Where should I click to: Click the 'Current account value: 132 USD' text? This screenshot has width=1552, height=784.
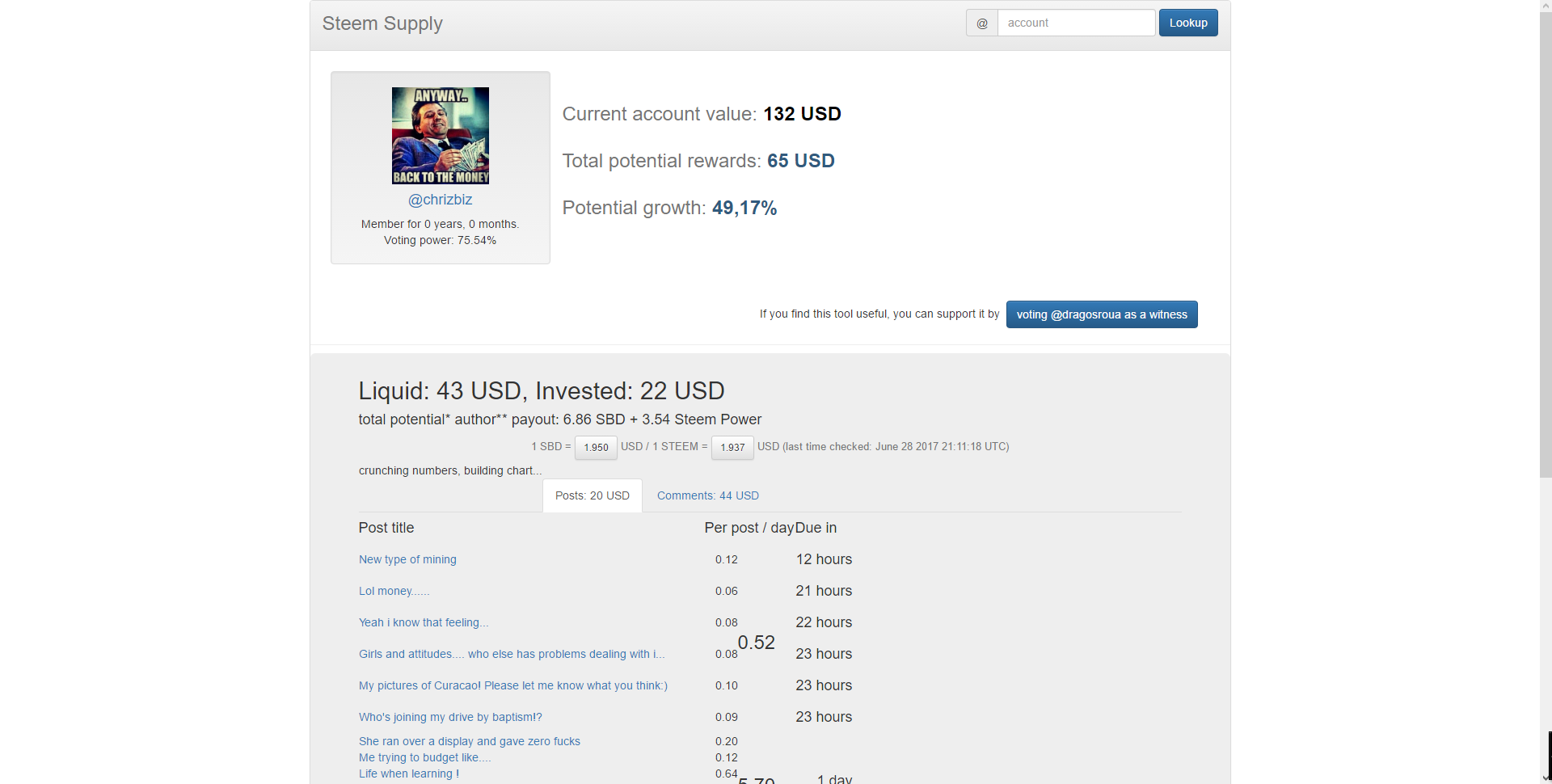tap(702, 114)
